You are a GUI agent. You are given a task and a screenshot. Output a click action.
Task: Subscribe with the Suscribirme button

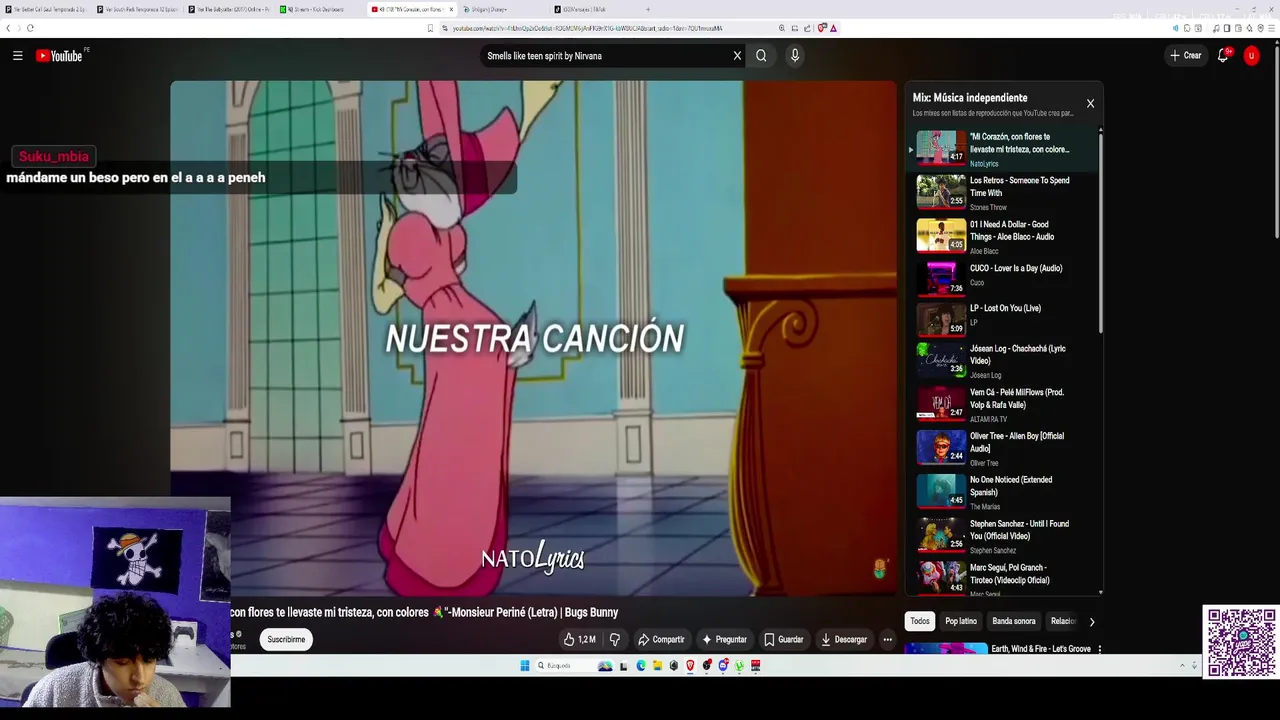point(286,639)
